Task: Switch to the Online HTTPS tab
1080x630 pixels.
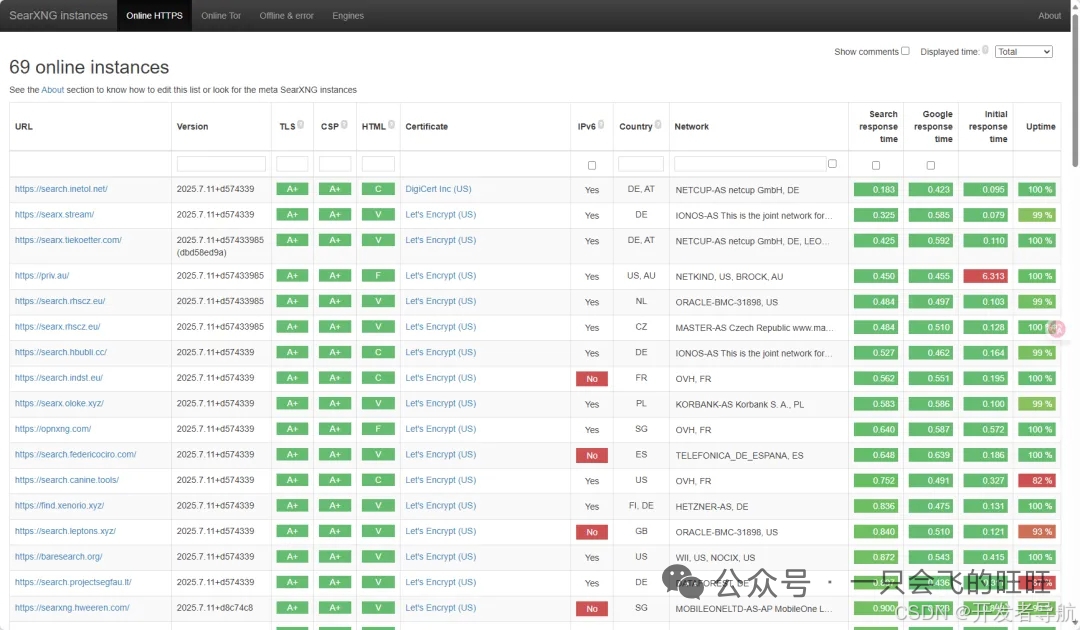Action: tap(154, 15)
